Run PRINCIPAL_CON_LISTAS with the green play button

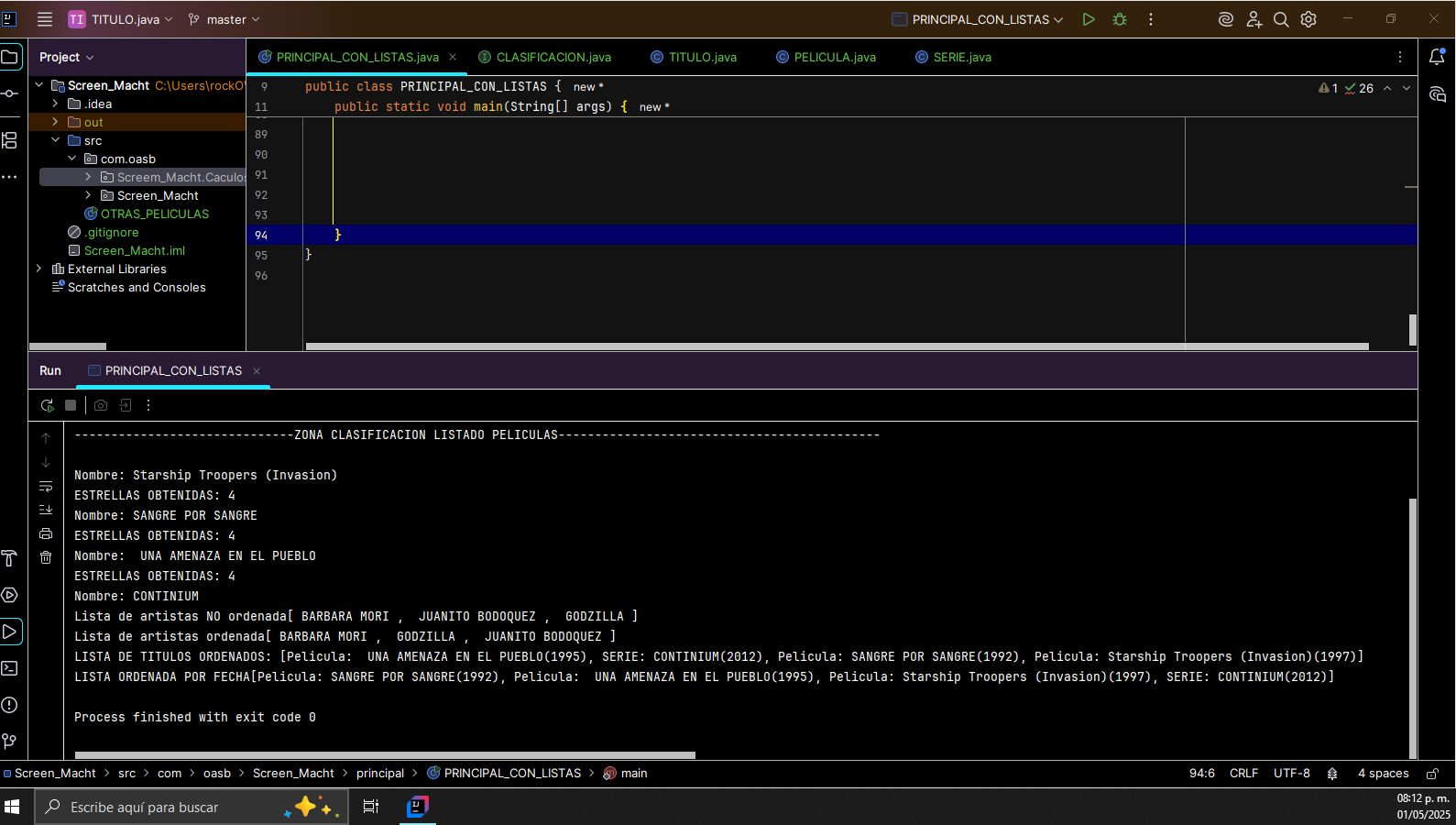coord(1089,19)
